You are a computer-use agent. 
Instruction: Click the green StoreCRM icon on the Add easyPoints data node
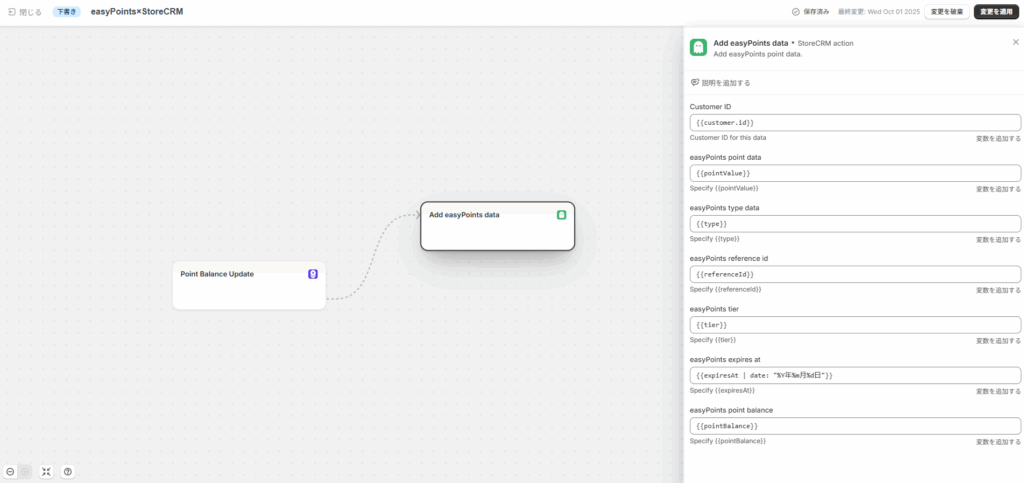coord(562,215)
